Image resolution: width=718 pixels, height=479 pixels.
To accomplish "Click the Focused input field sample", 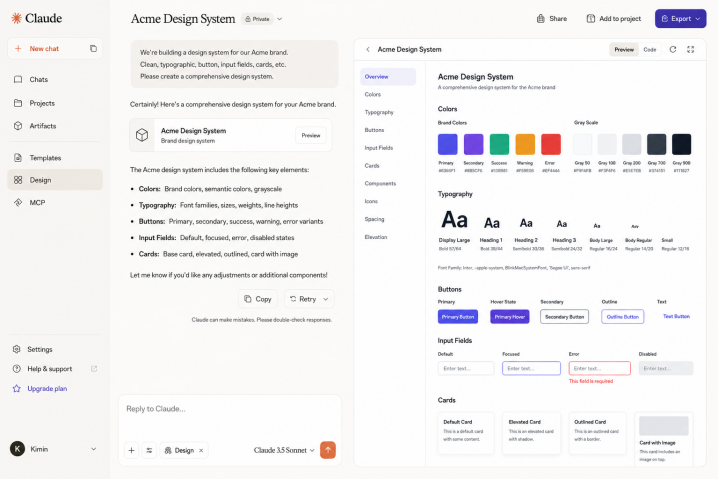I will coord(531,369).
